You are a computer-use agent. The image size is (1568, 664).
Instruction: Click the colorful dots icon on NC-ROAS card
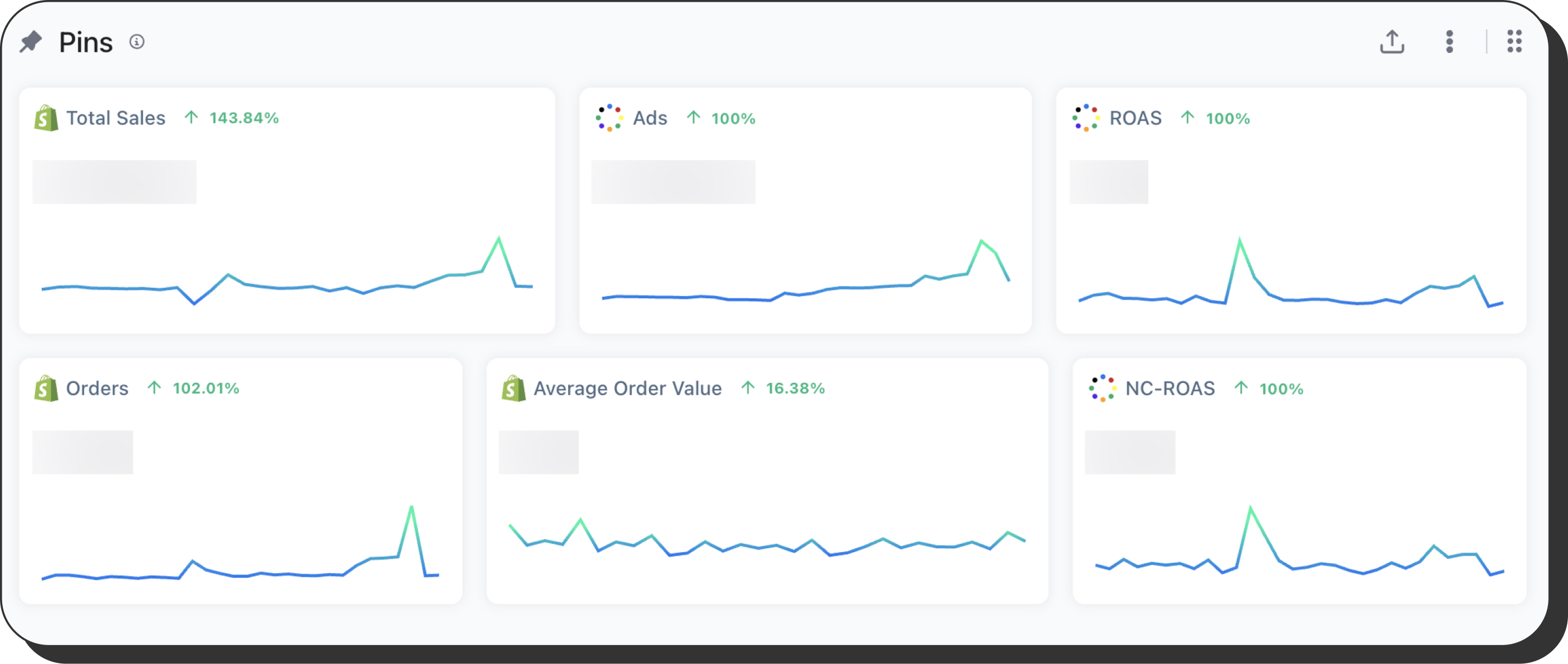pyautogui.click(x=1102, y=388)
